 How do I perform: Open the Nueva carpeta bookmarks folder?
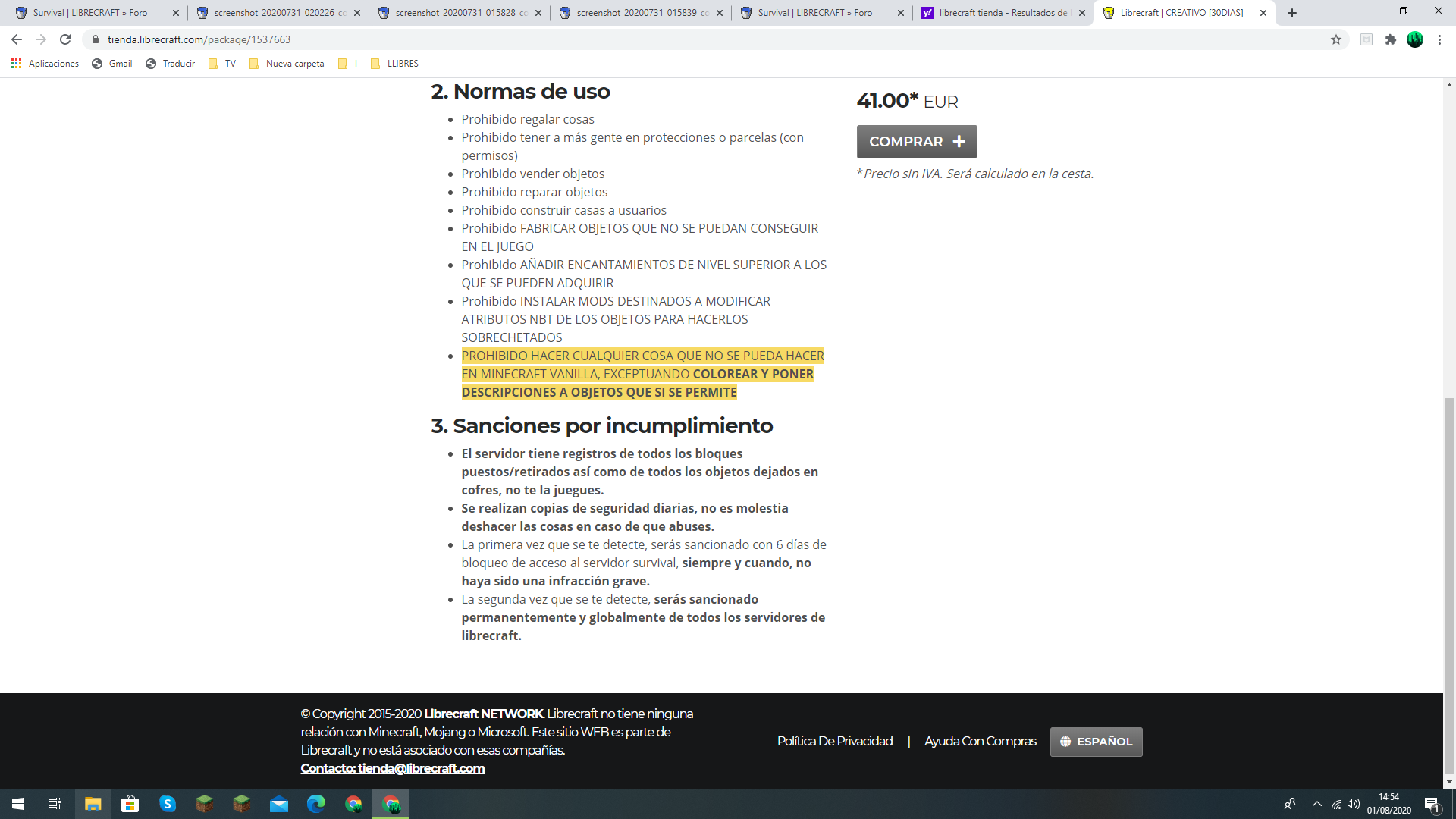[x=287, y=64]
